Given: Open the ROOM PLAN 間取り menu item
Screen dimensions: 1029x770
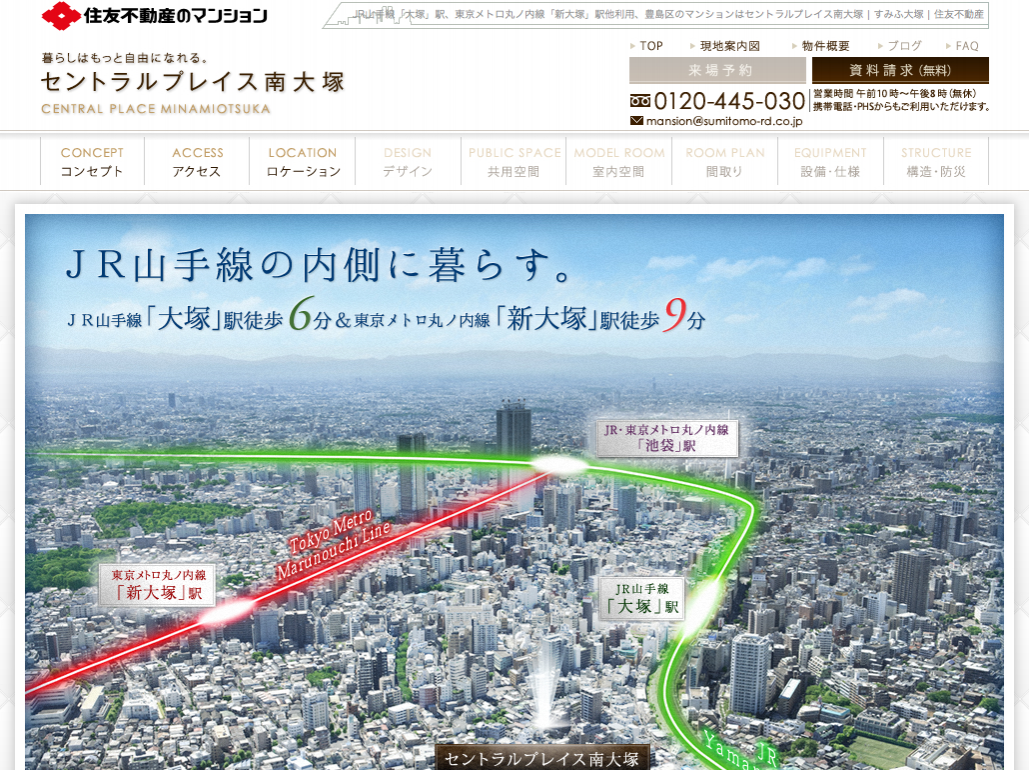Looking at the screenshot, I should 725,162.
